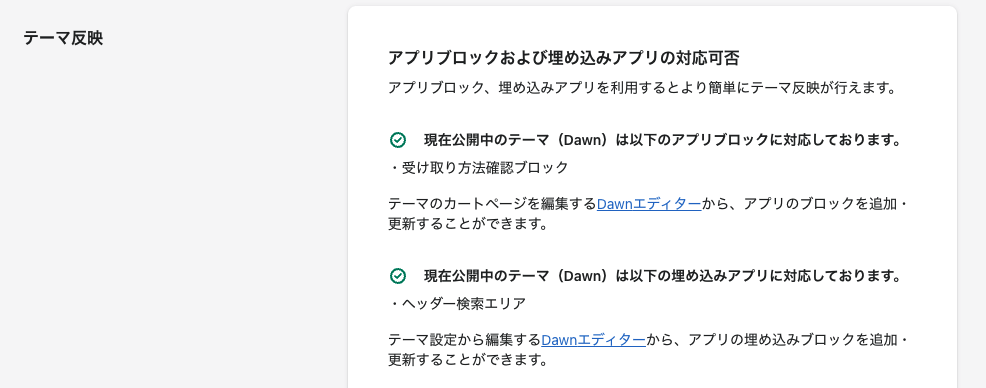
Task: Click text テーマ設定から編集する
Action: pyautogui.click(x=464, y=340)
